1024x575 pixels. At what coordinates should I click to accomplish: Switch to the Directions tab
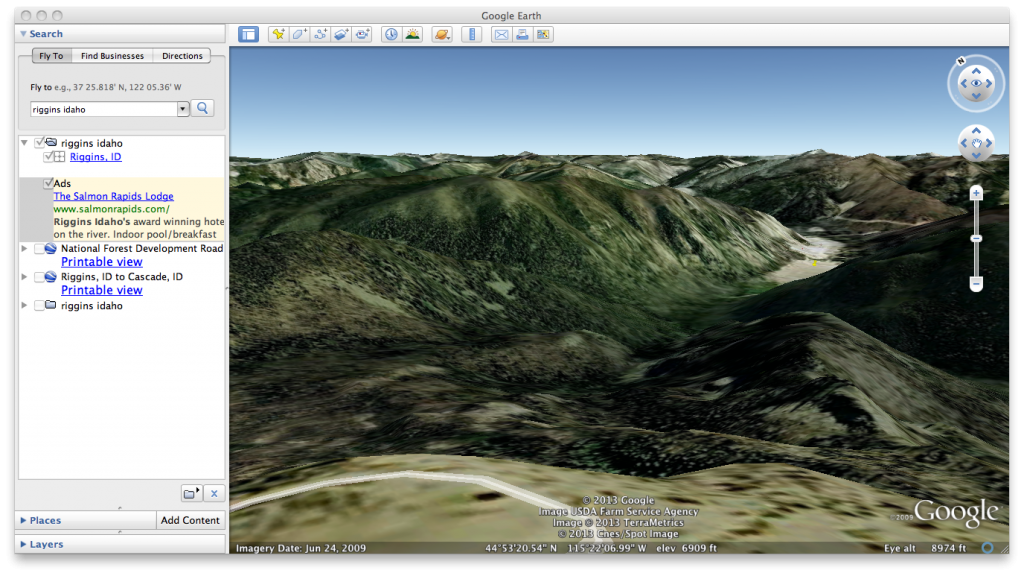(x=182, y=56)
